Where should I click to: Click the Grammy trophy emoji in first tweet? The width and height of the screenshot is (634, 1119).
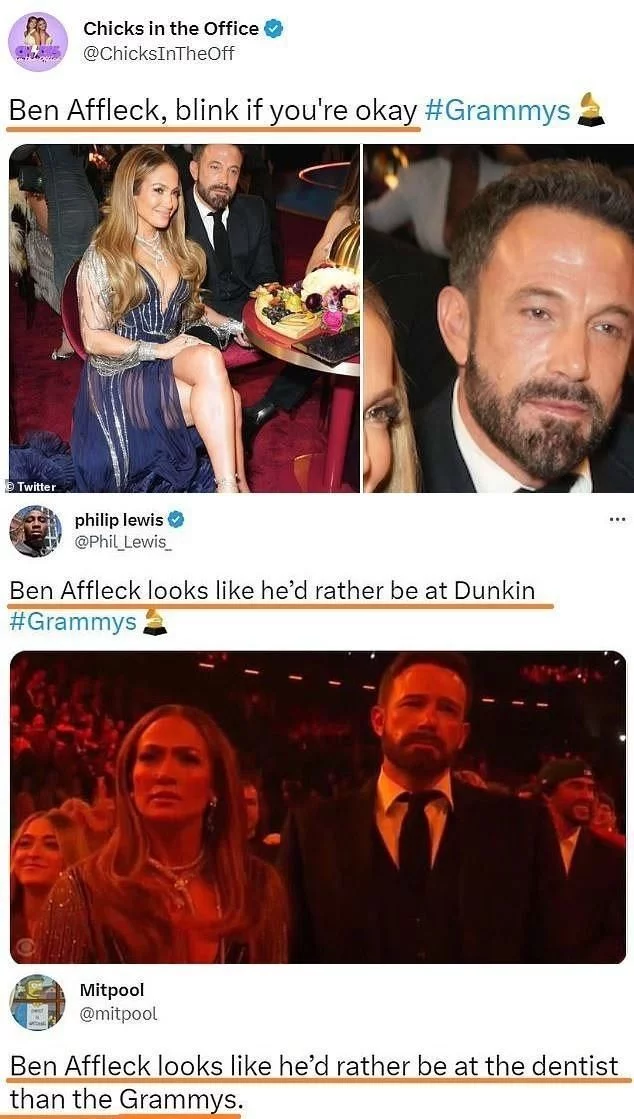(x=590, y=109)
